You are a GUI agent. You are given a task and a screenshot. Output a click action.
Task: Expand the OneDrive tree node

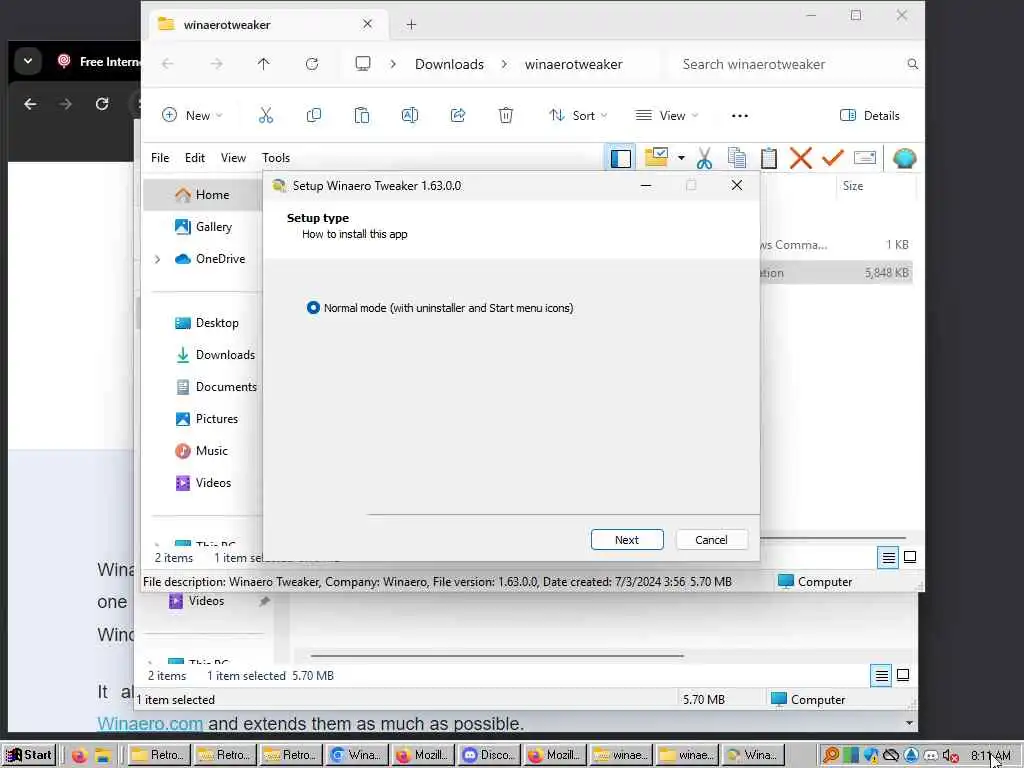pos(157,259)
